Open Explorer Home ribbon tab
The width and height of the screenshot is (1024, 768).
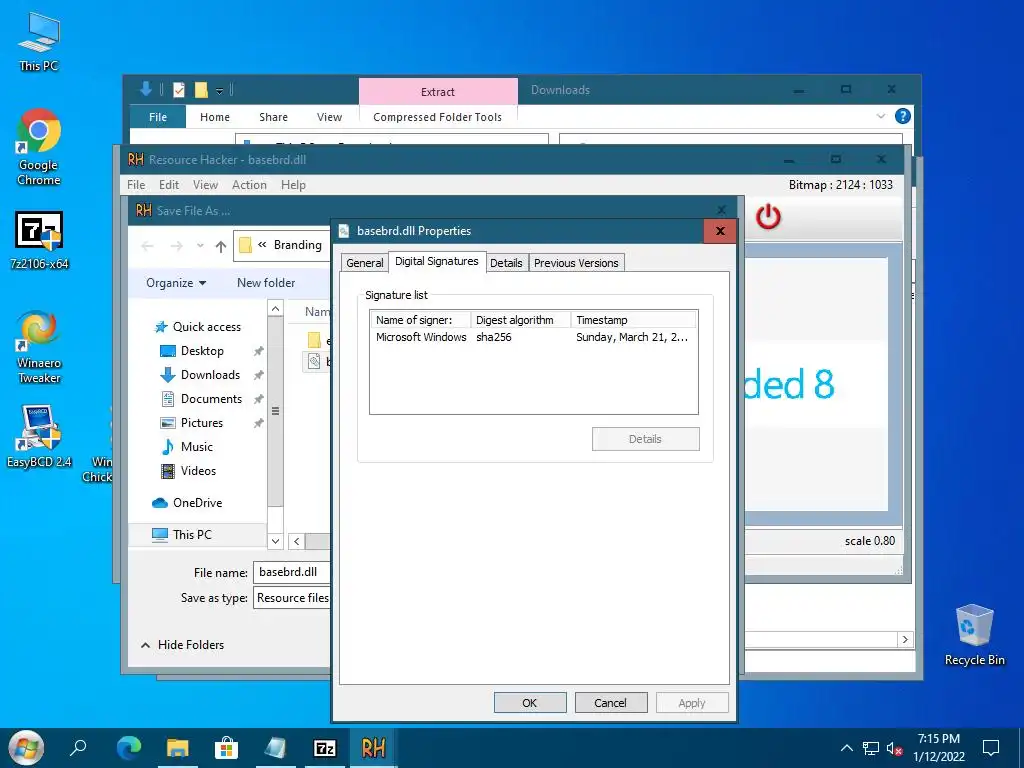tap(215, 117)
